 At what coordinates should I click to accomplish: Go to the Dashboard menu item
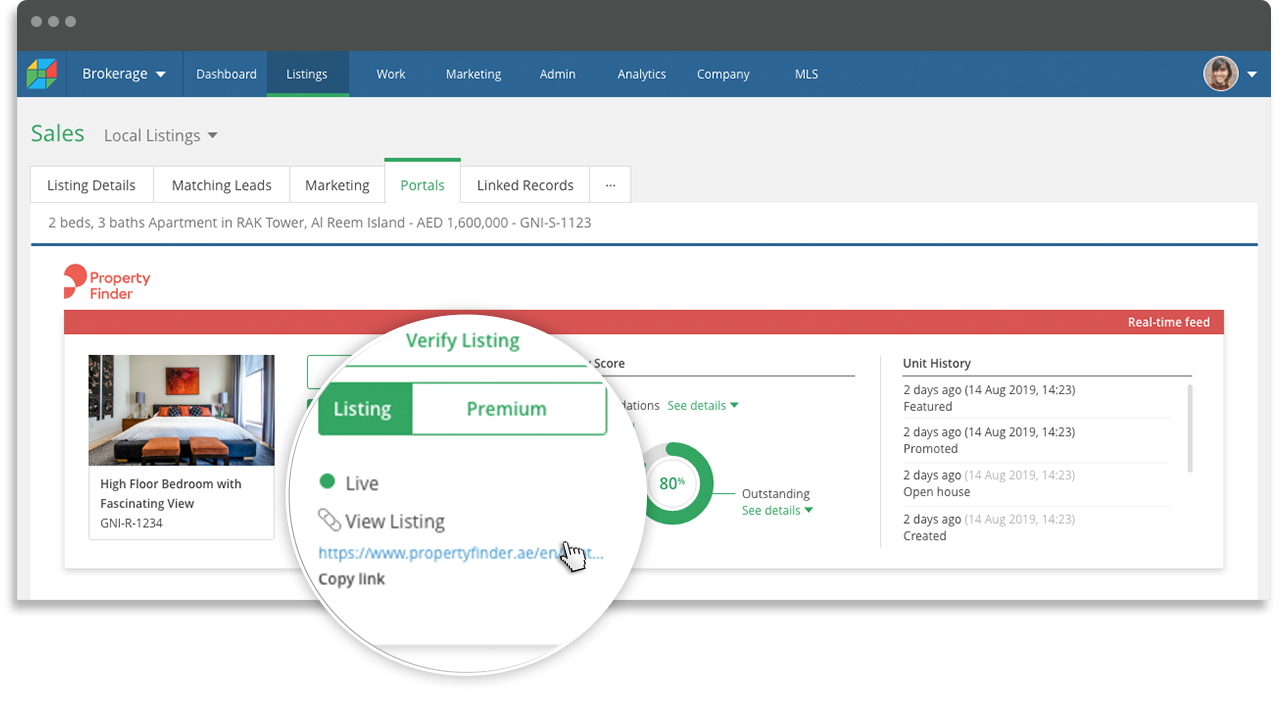click(x=226, y=74)
